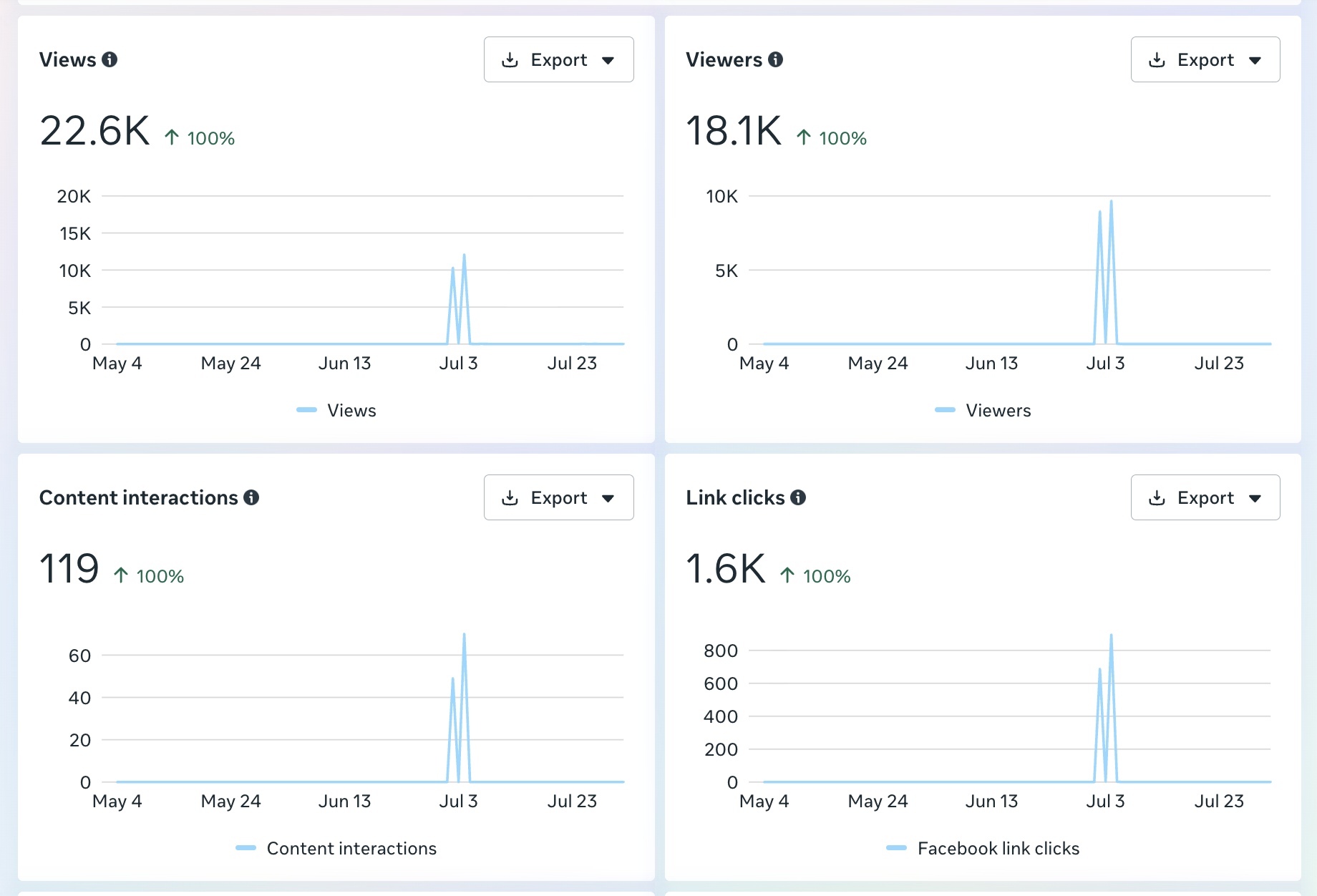This screenshot has height=896, width=1317.
Task: Expand the Content interactions Export dropdown arrow
Action: click(x=608, y=498)
